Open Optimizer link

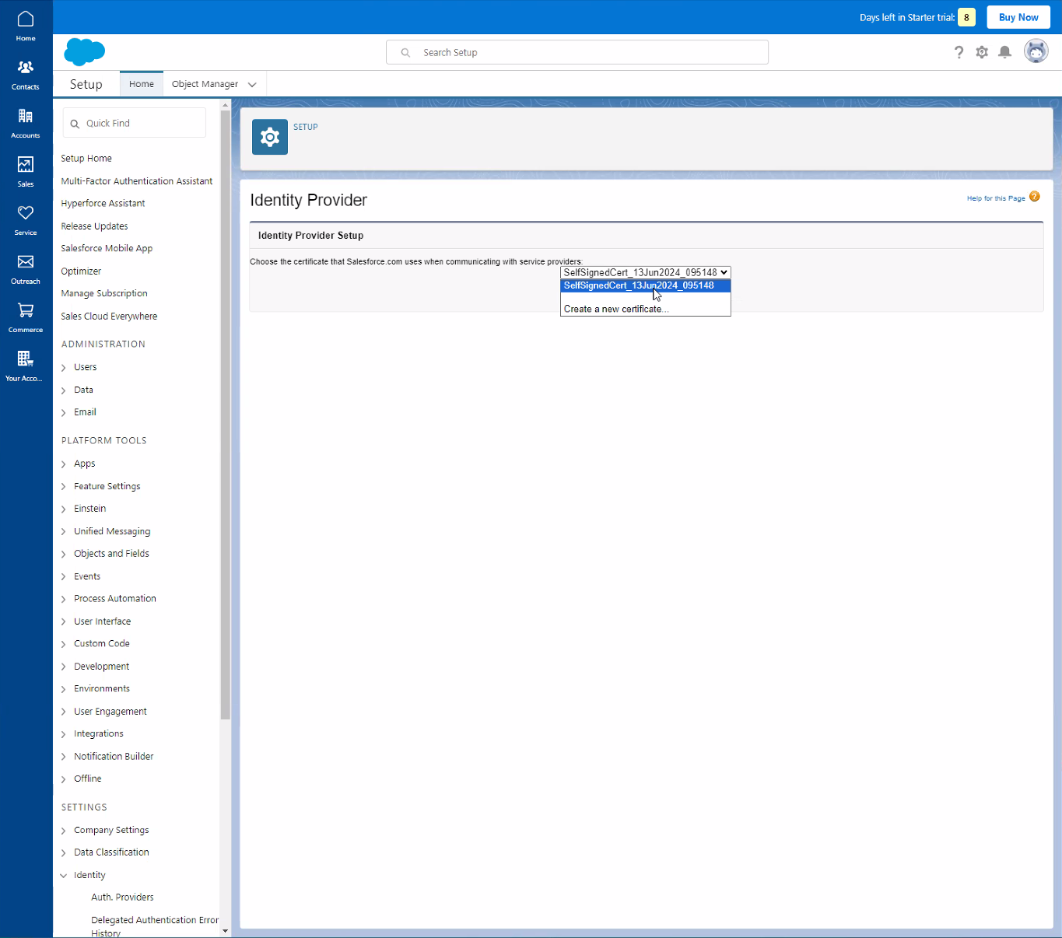click(x=81, y=271)
